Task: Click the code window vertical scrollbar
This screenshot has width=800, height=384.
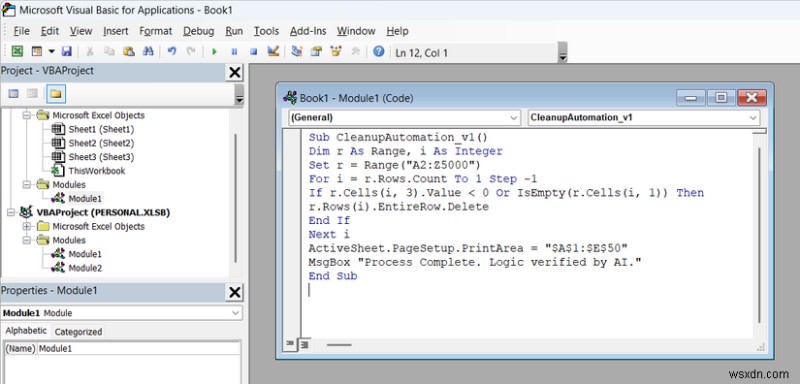Action: [760, 235]
